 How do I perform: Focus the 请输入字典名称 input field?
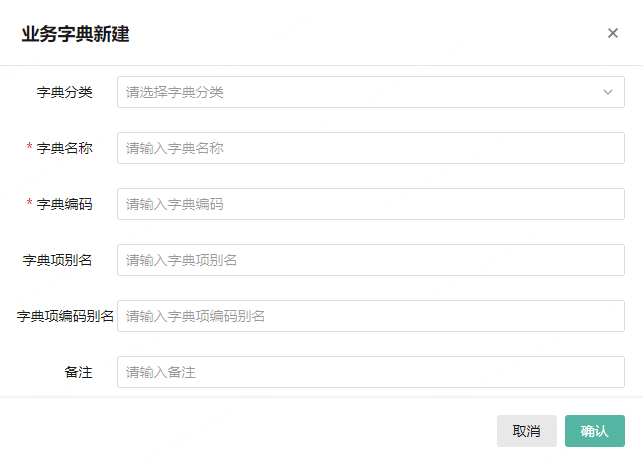click(x=370, y=148)
